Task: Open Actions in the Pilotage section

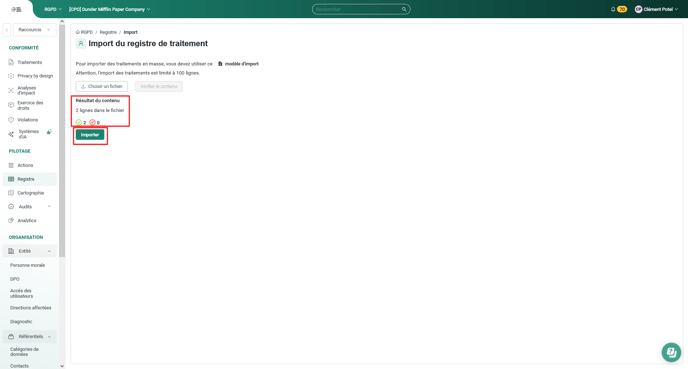Action: [25, 165]
